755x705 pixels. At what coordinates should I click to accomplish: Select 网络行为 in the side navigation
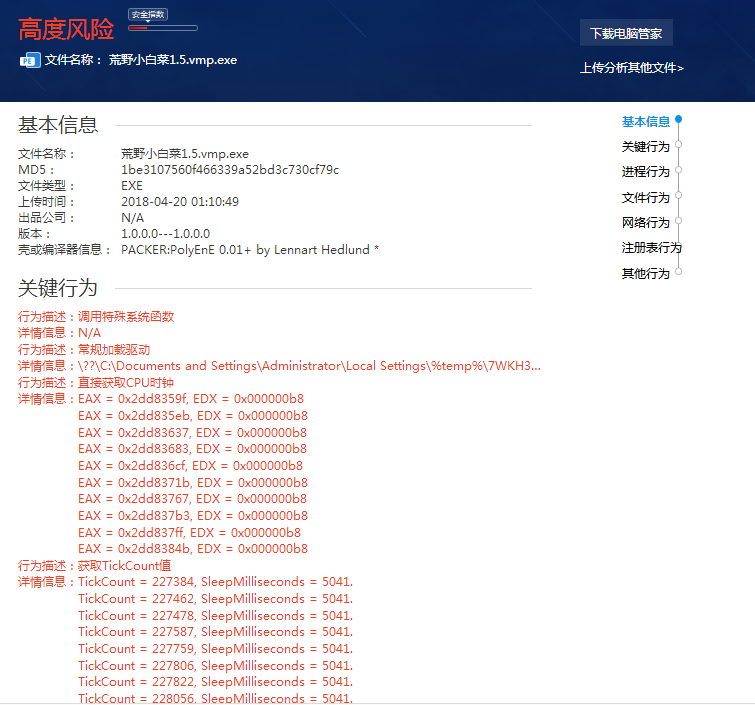(x=645, y=222)
